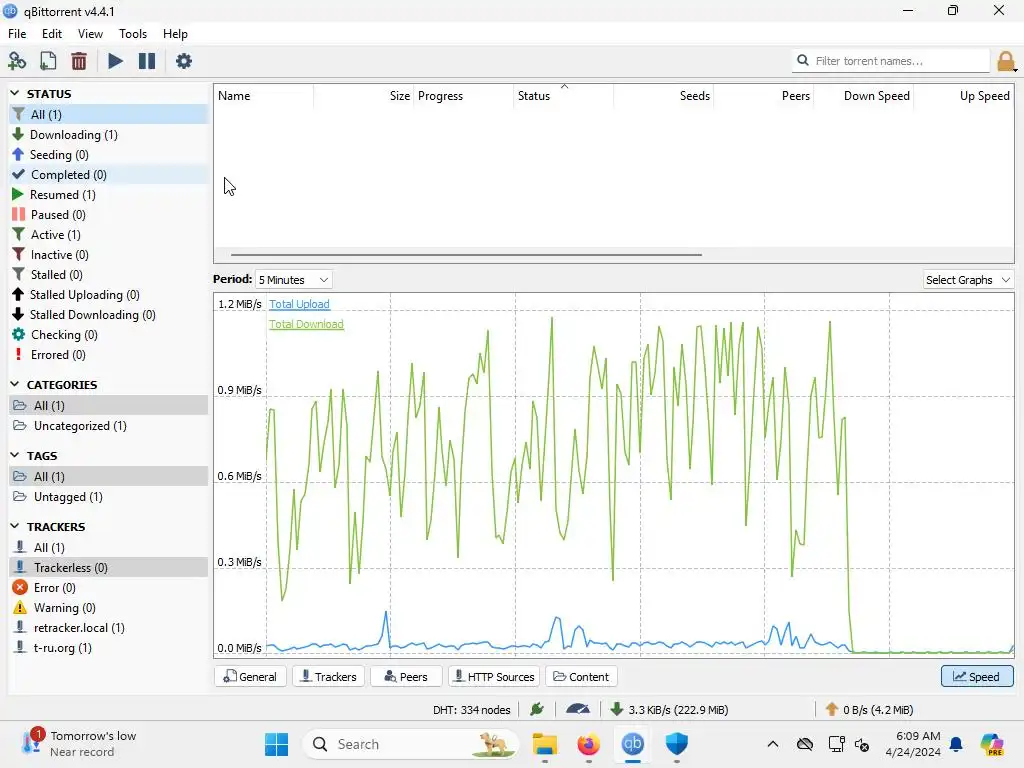The width and height of the screenshot is (1024, 768).
Task: Collapse the CATEGORIES section
Action: pos(15,384)
